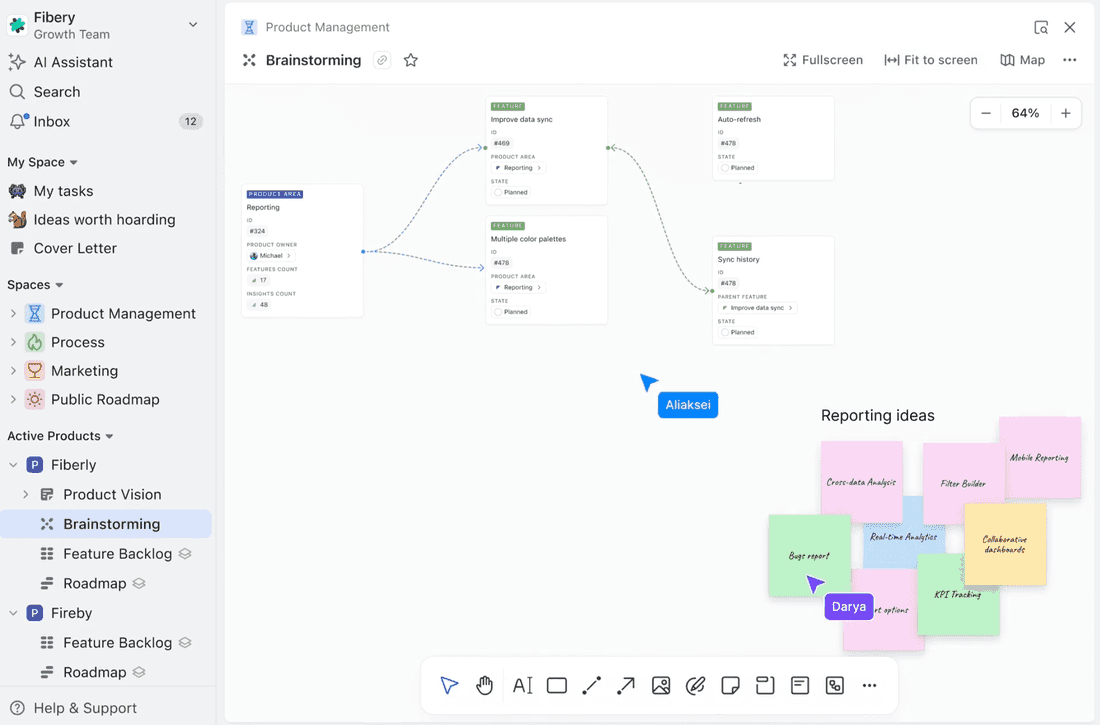Open the My Space dropdown
The height and width of the screenshot is (725, 1100).
pos(42,161)
